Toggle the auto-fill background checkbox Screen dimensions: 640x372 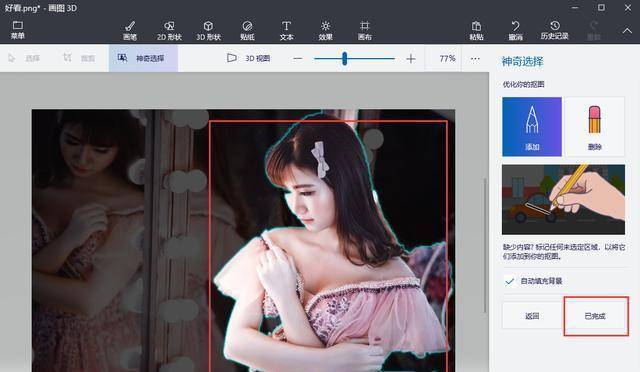(x=509, y=281)
